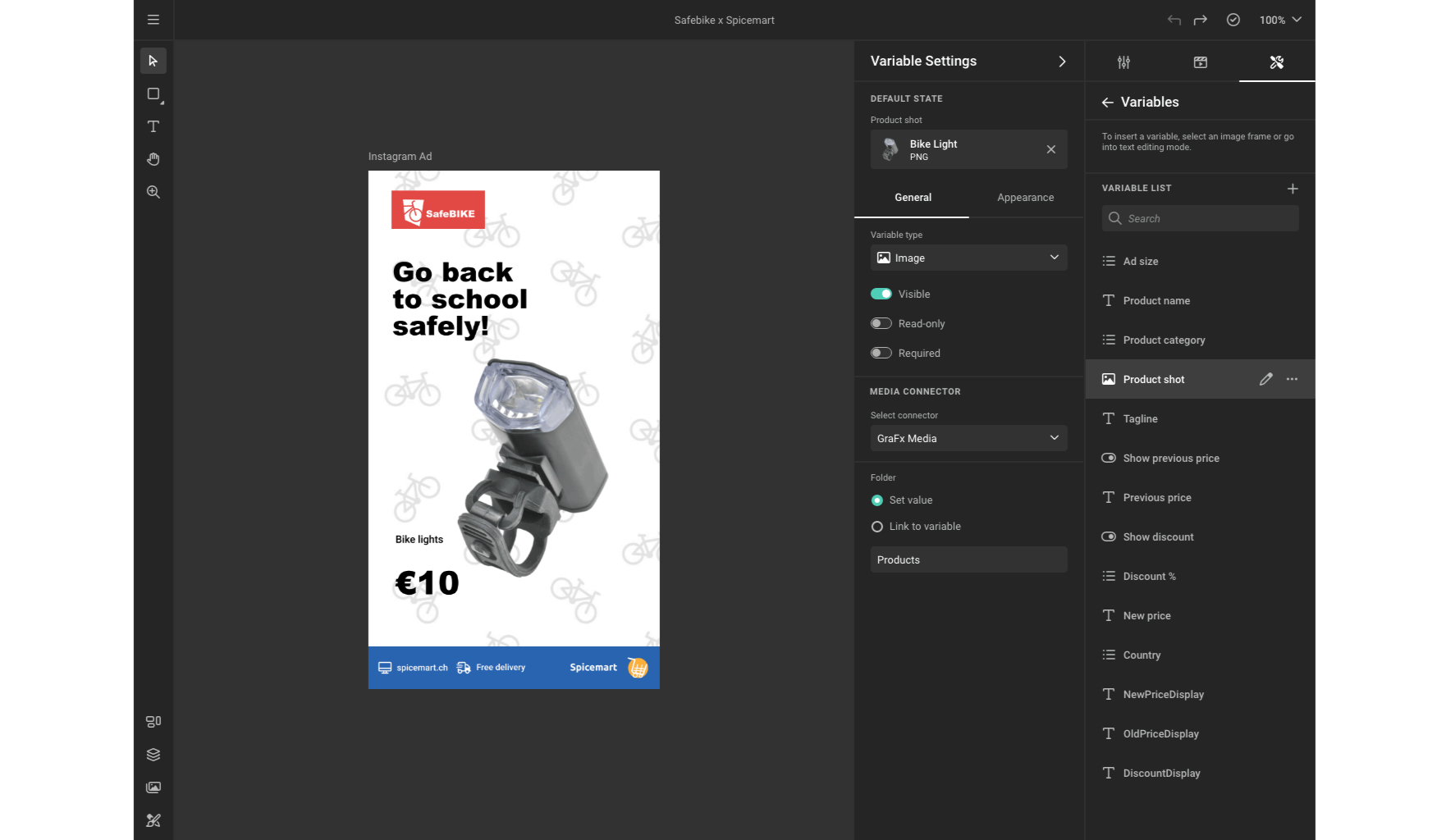Select the pointer selection tool

(153, 61)
